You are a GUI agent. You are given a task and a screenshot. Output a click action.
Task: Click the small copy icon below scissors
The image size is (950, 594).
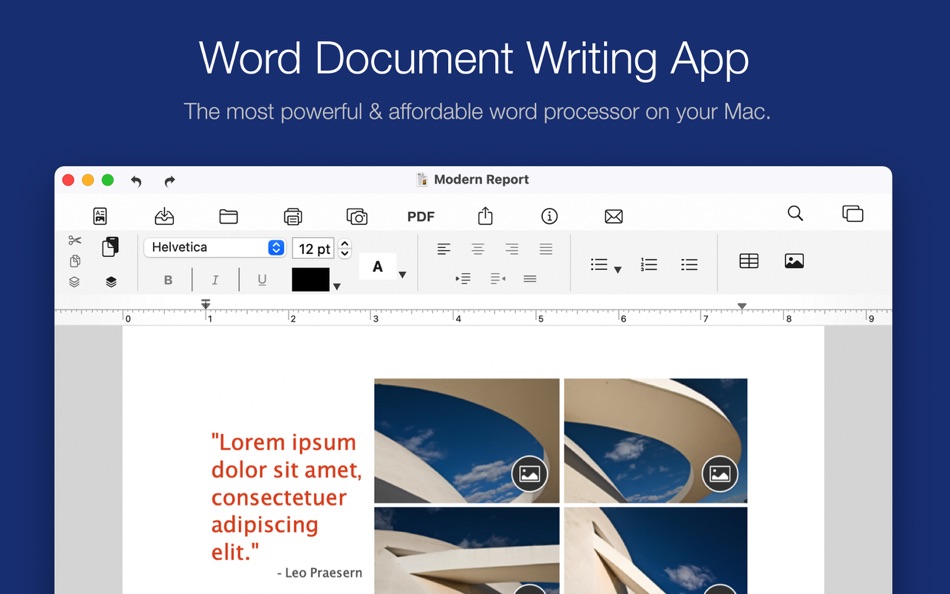tap(75, 261)
